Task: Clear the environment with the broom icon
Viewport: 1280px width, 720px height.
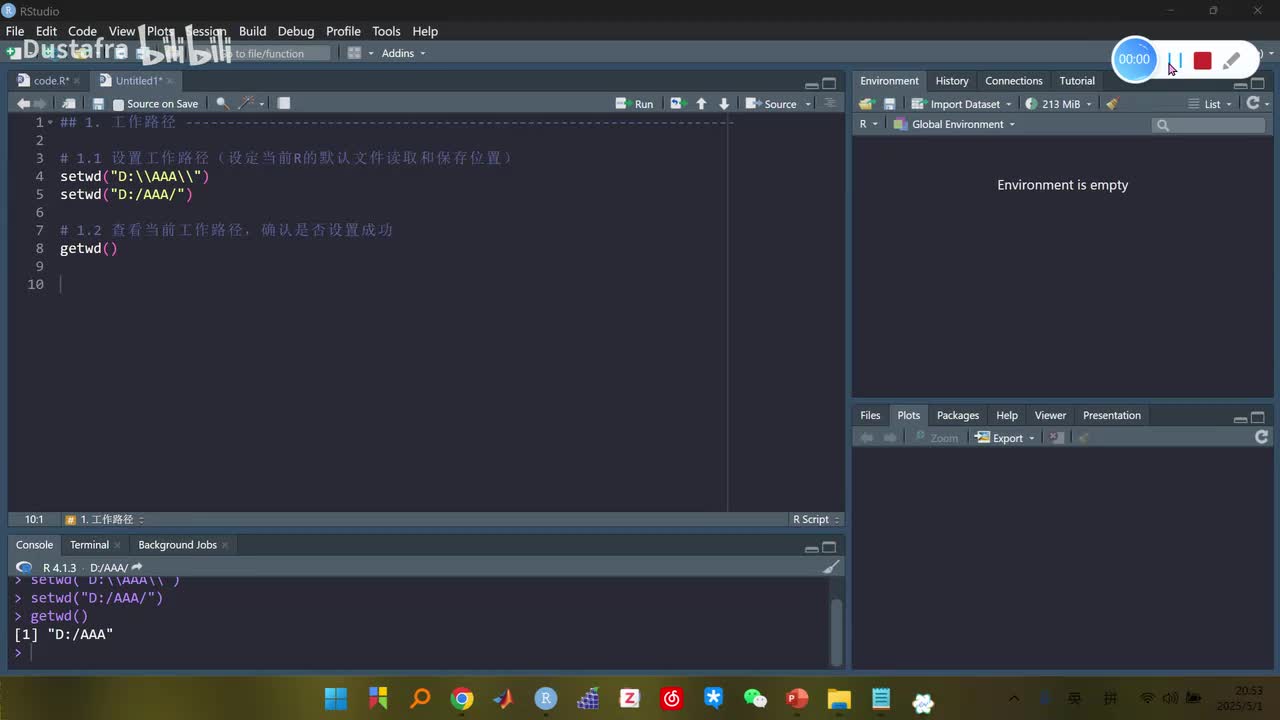Action: (1112, 104)
